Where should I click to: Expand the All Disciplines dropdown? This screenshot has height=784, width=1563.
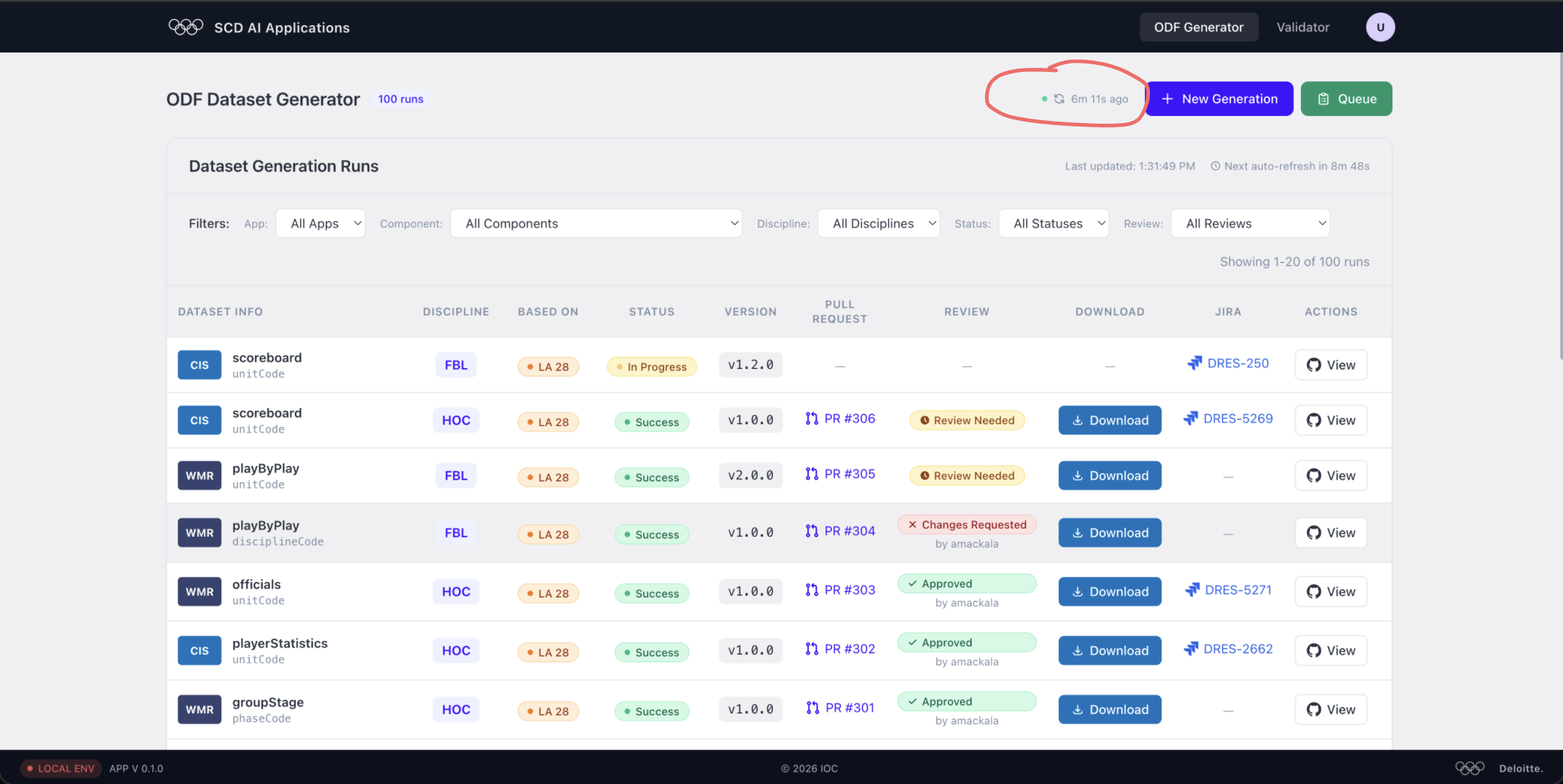[x=879, y=224]
